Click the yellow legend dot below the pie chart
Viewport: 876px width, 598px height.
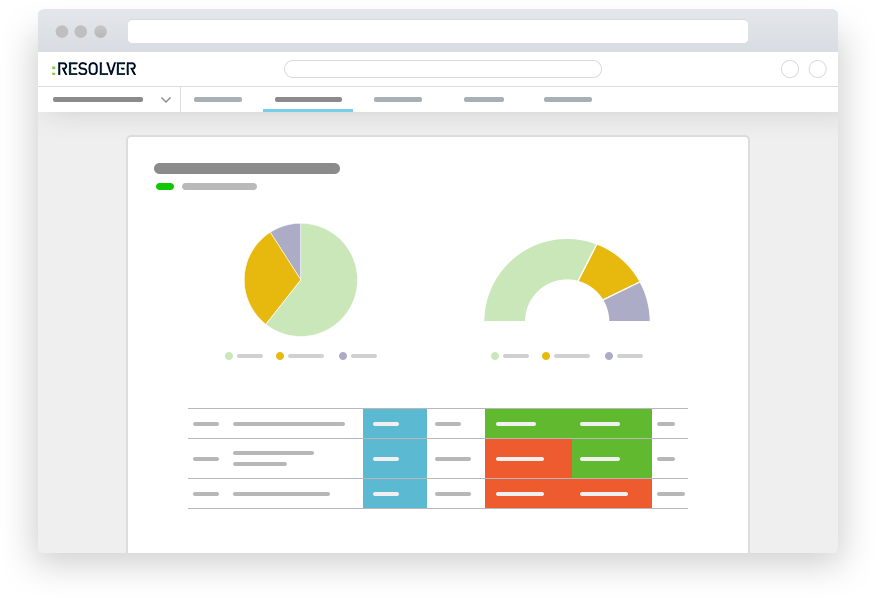point(281,355)
